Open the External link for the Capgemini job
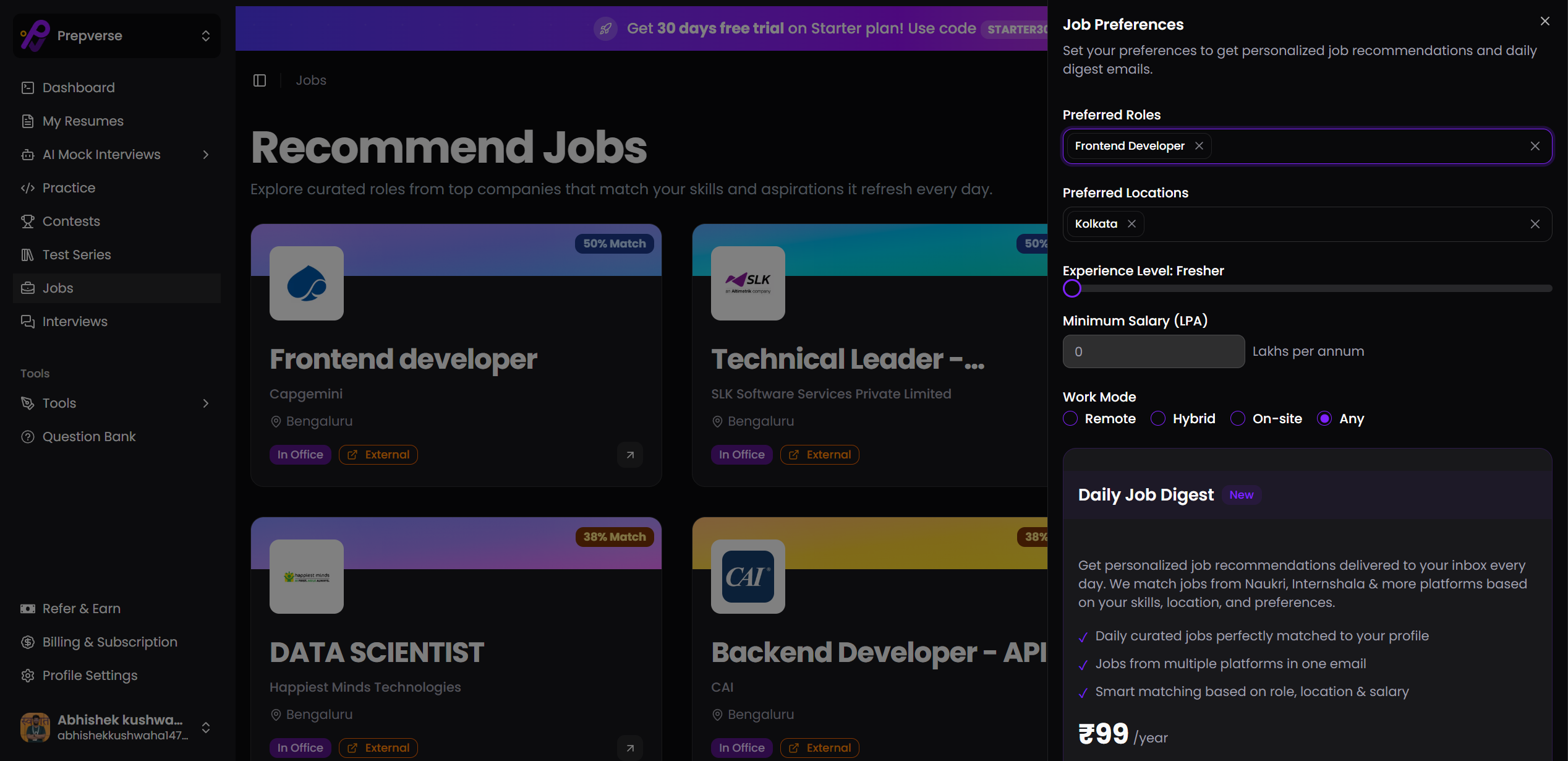1568x761 pixels. click(x=378, y=454)
